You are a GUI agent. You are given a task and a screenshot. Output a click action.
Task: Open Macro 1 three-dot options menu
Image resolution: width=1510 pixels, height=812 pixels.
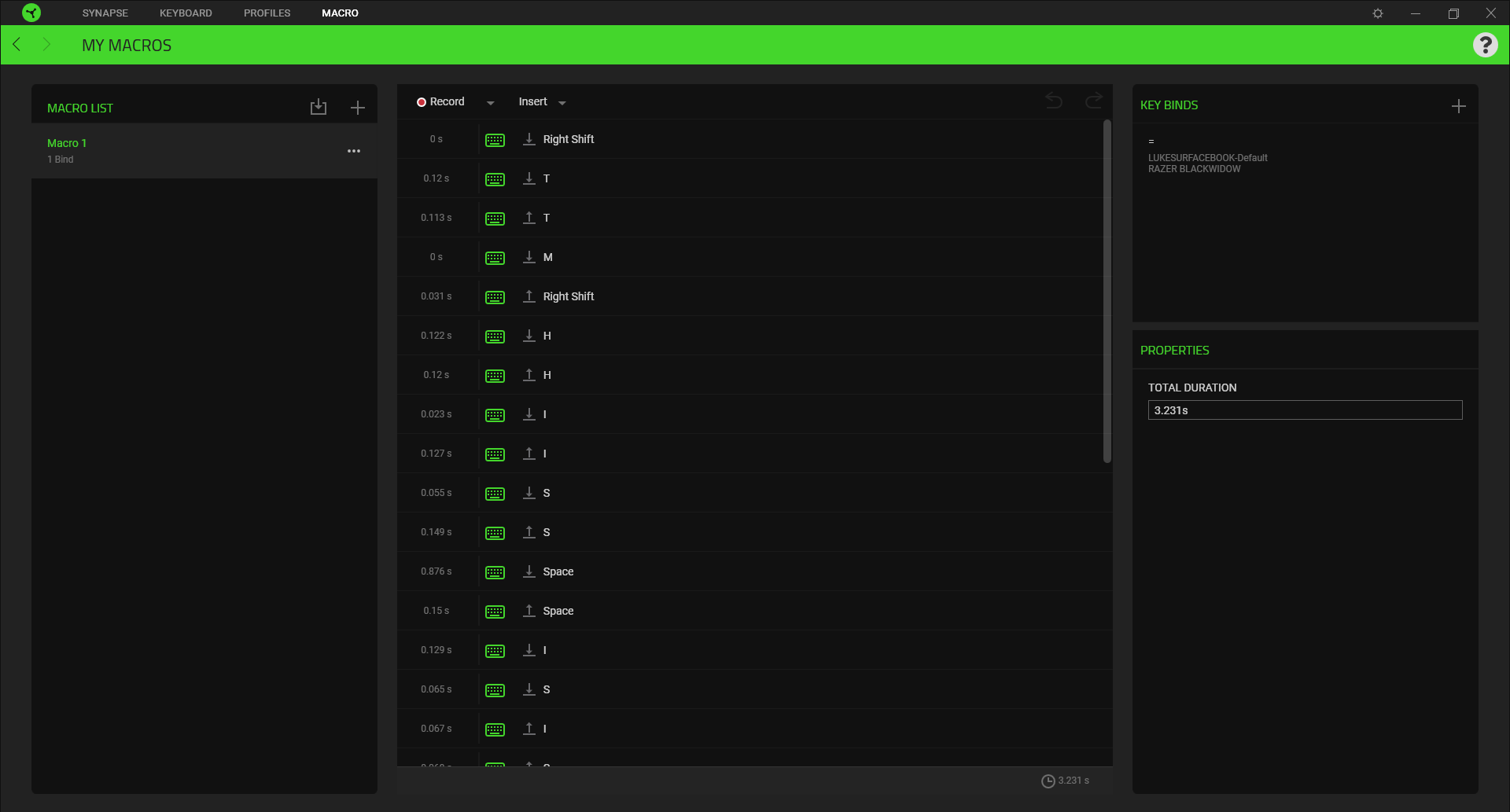[354, 151]
